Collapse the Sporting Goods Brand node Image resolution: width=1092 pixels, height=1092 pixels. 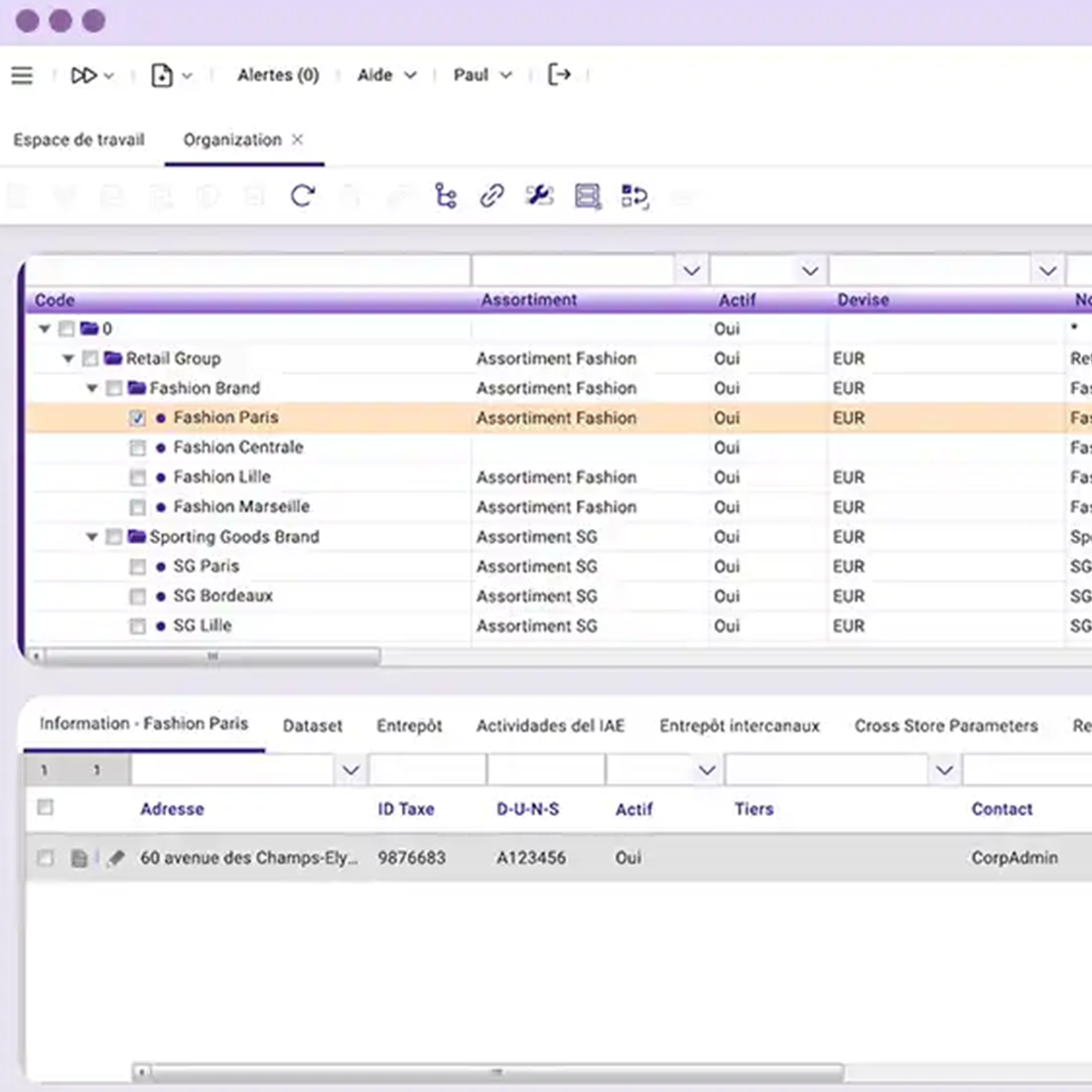(92, 536)
